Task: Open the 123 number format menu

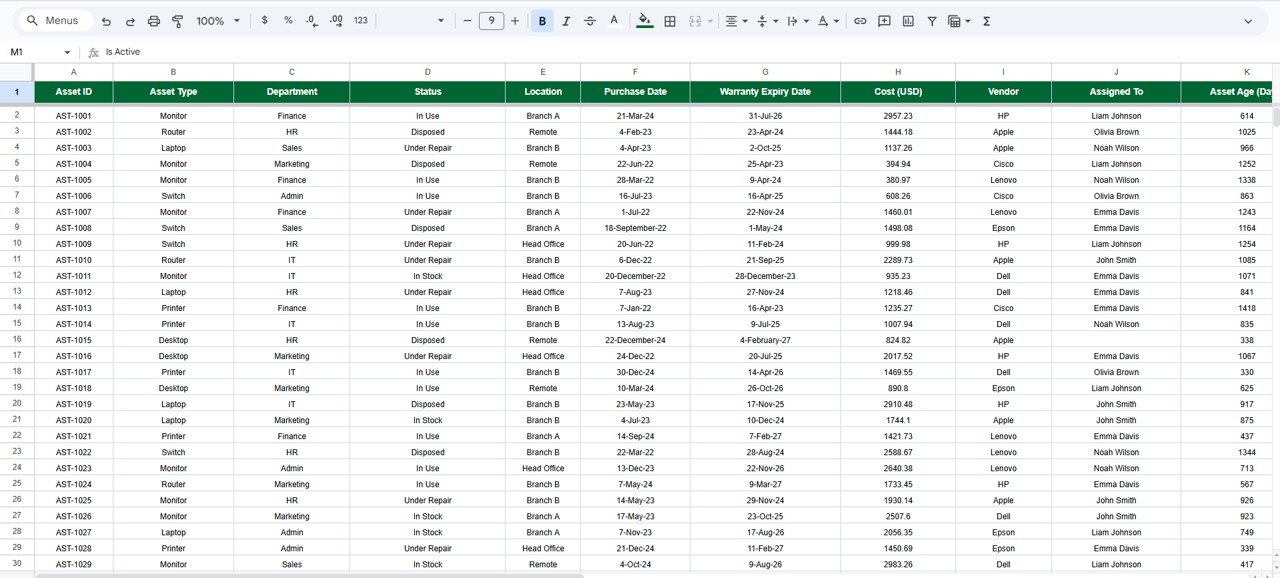Action: point(361,21)
